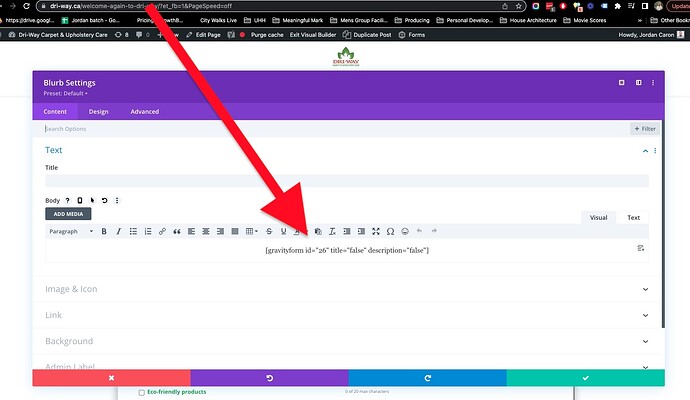The width and height of the screenshot is (690, 400).
Task: Click Duplicate Post in admin bar
Action: pos(367,35)
